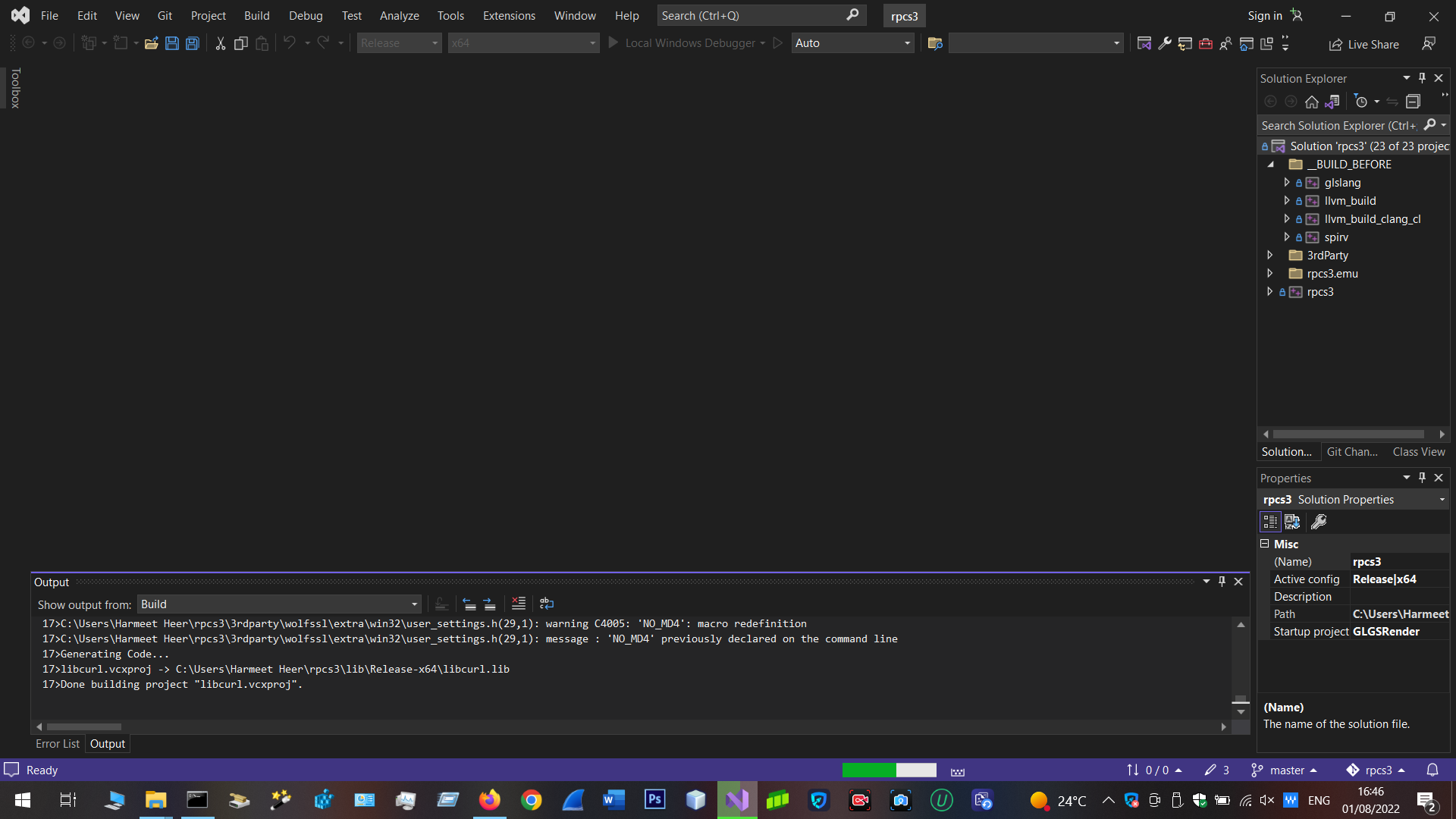This screenshot has height=819, width=1456.
Task: Collapse the _BUILD_BEFORE folder
Action: click(x=1270, y=165)
